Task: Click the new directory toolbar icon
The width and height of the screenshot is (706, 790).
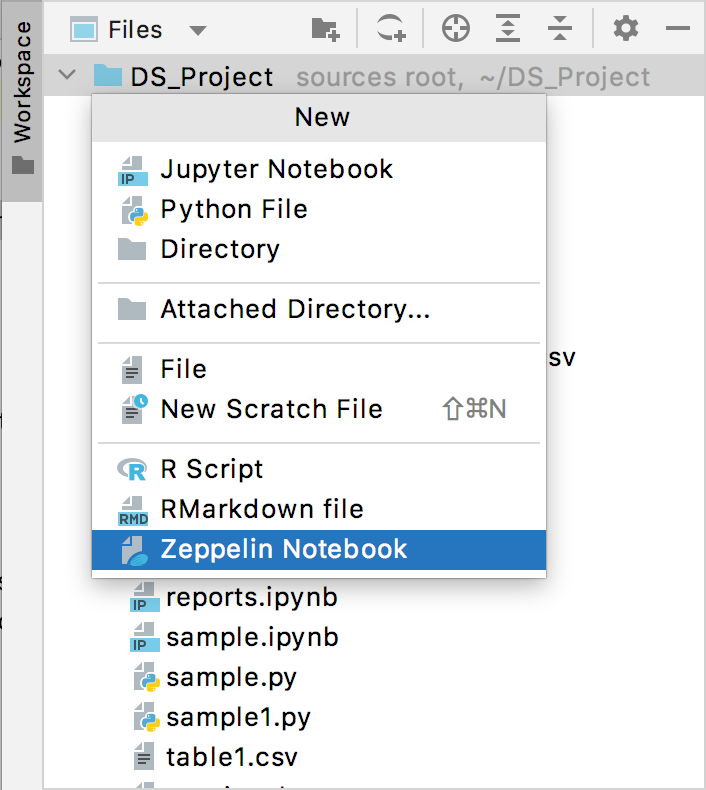Action: pos(325,30)
